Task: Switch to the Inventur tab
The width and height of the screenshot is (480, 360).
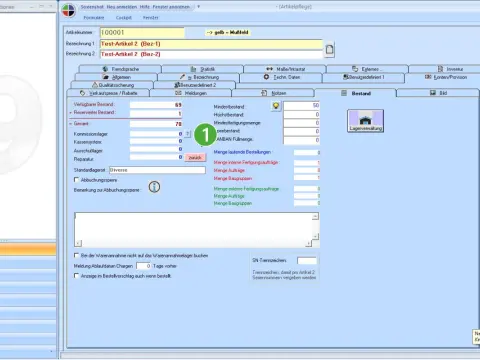Action: 450,69
